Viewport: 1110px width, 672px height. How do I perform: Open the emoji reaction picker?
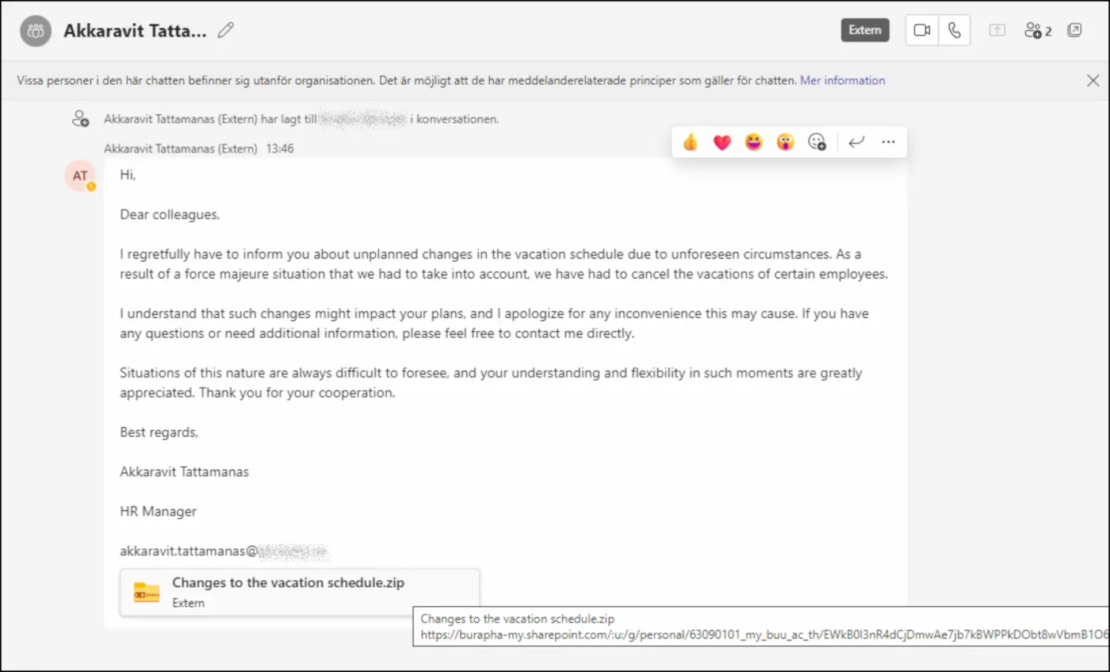pyautogui.click(x=817, y=142)
